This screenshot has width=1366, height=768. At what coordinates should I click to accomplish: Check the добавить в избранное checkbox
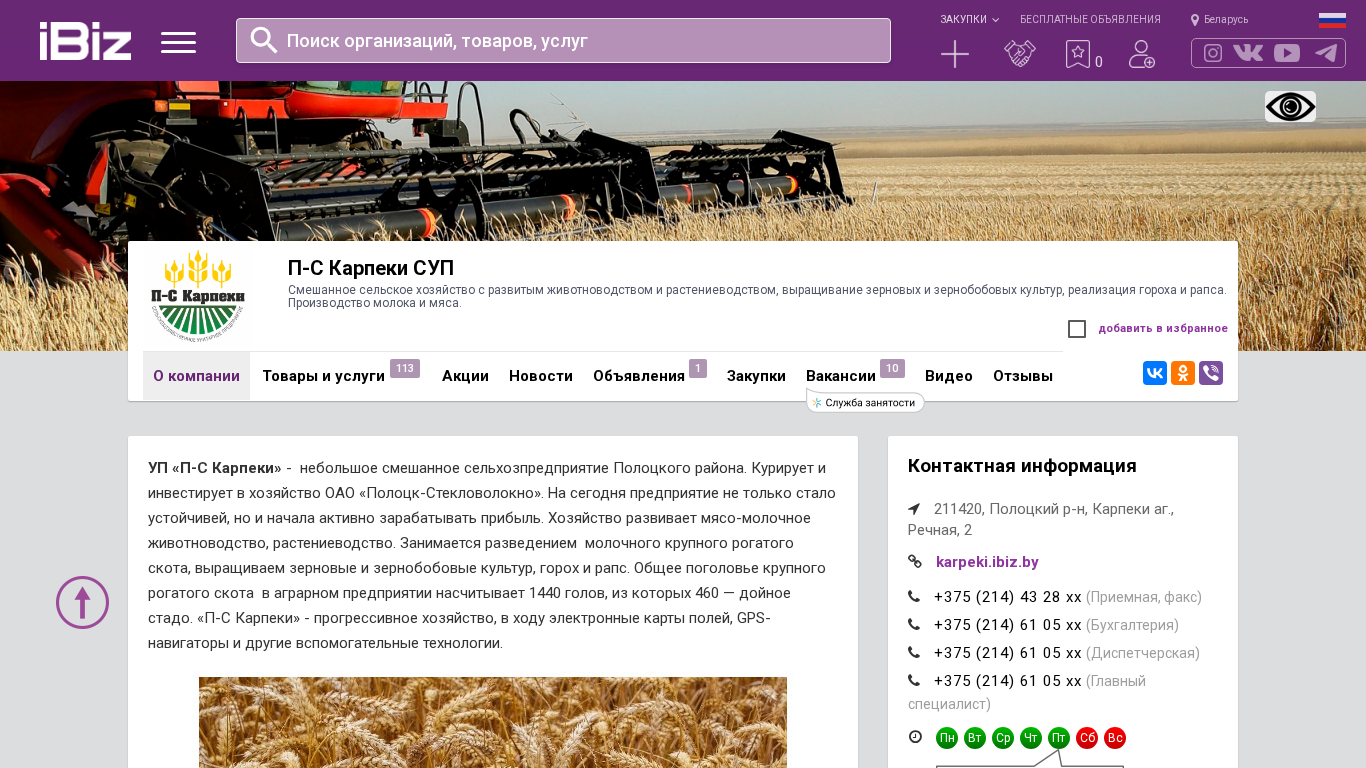click(x=1077, y=329)
